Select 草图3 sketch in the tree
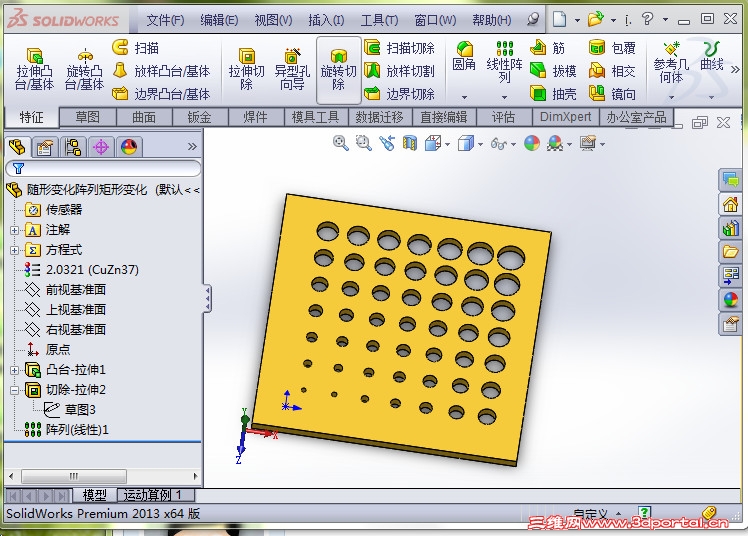Viewport: 748px width, 536px height. [70, 410]
